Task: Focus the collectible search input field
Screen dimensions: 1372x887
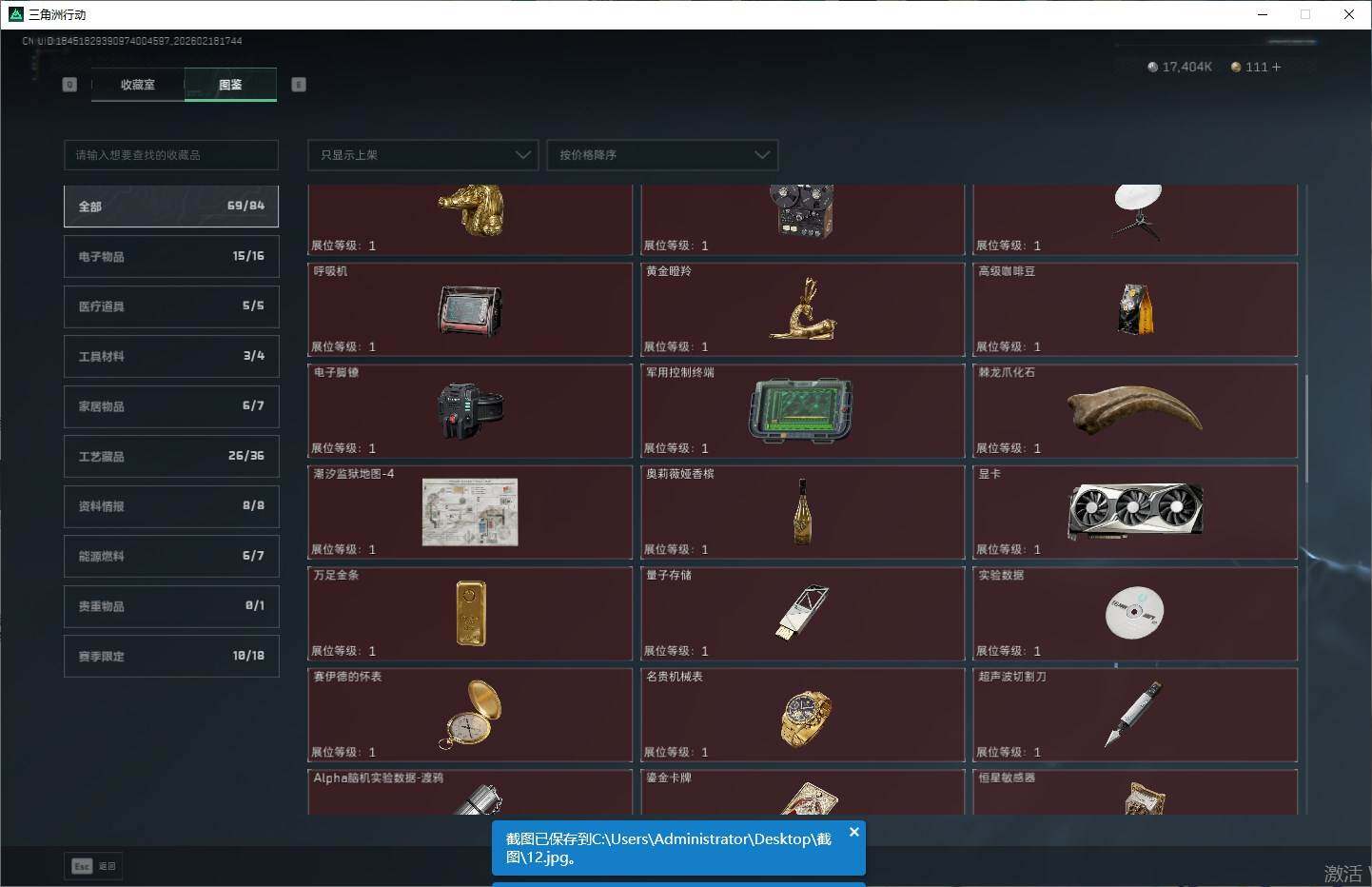Action: click(171, 155)
